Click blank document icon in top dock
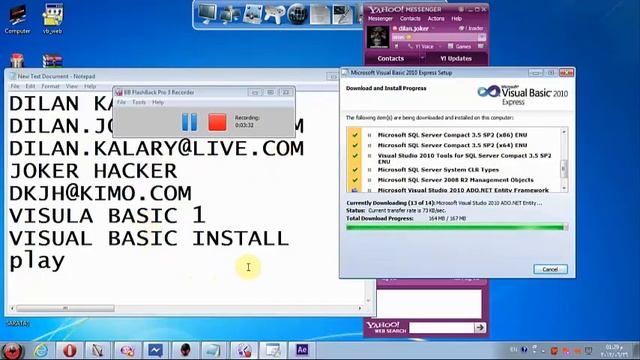This screenshot has height=360, width=640. (320, 14)
